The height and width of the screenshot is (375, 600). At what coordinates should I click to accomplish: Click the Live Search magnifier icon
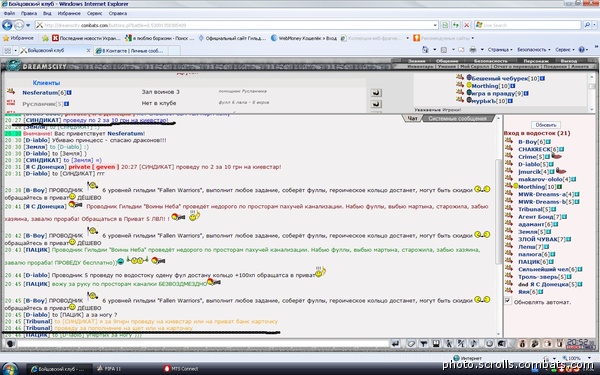coord(587,25)
